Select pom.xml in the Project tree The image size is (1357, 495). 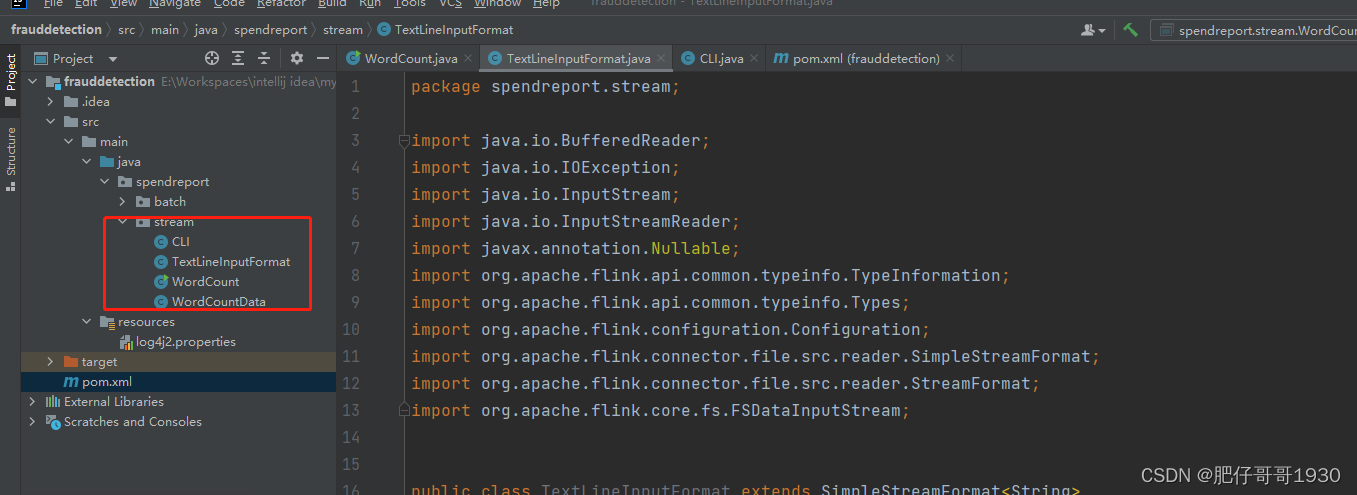click(x=107, y=381)
